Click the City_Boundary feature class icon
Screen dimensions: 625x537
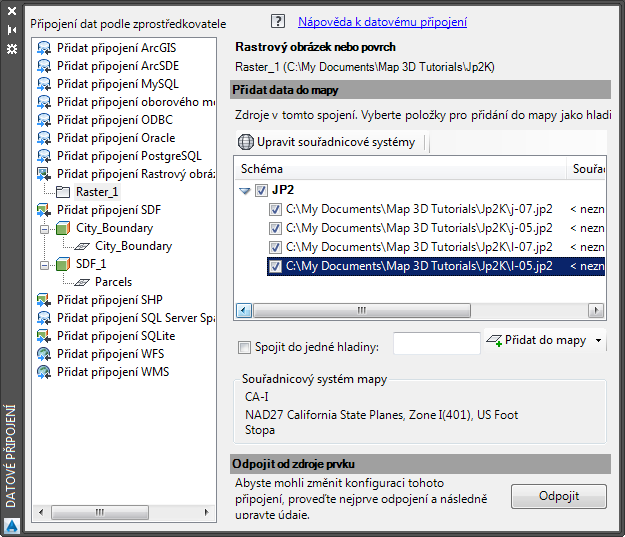click(x=83, y=246)
